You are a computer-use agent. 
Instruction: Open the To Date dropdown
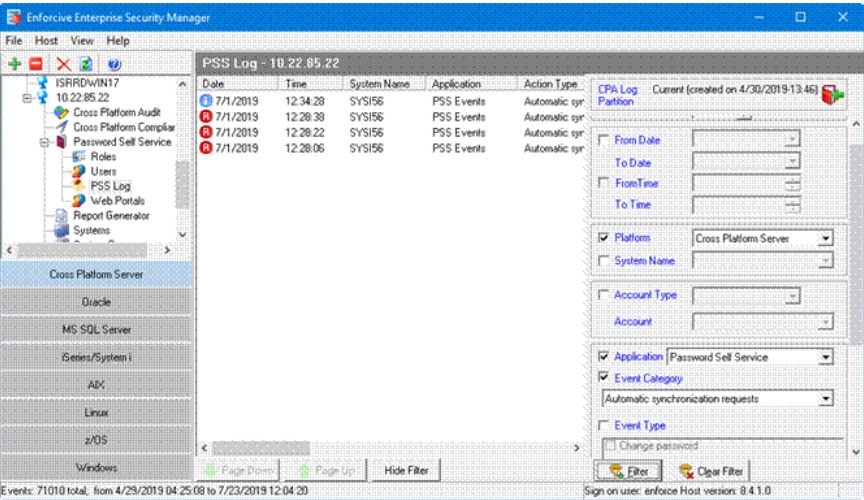(x=792, y=162)
